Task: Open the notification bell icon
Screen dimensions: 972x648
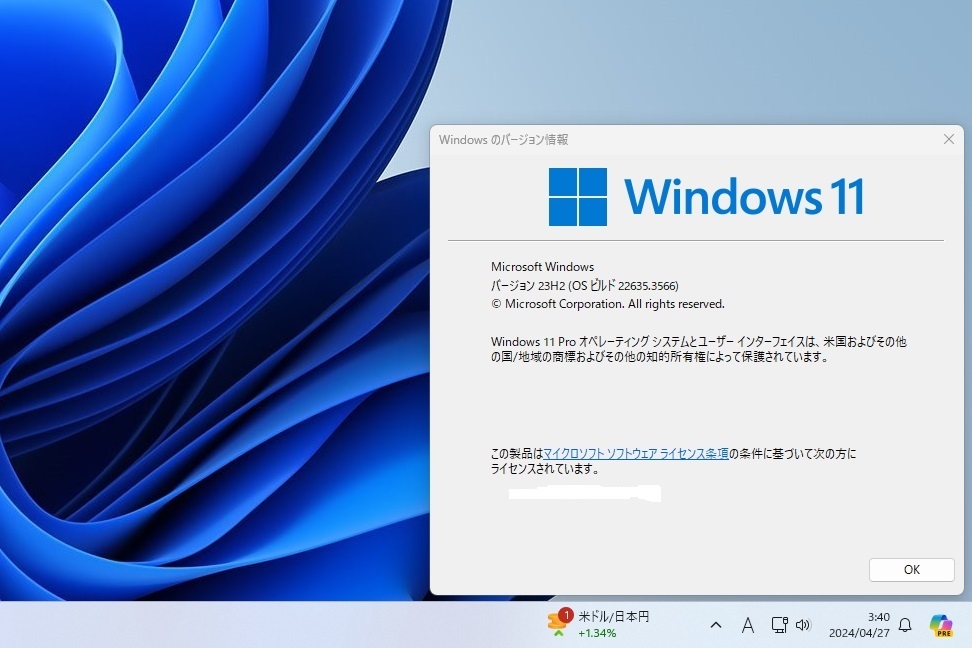Action: [905, 624]
